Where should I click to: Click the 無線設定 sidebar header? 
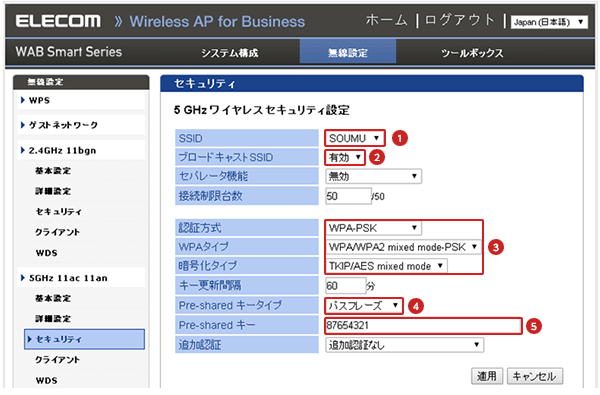pyautogui.click(x=81, y=82)
